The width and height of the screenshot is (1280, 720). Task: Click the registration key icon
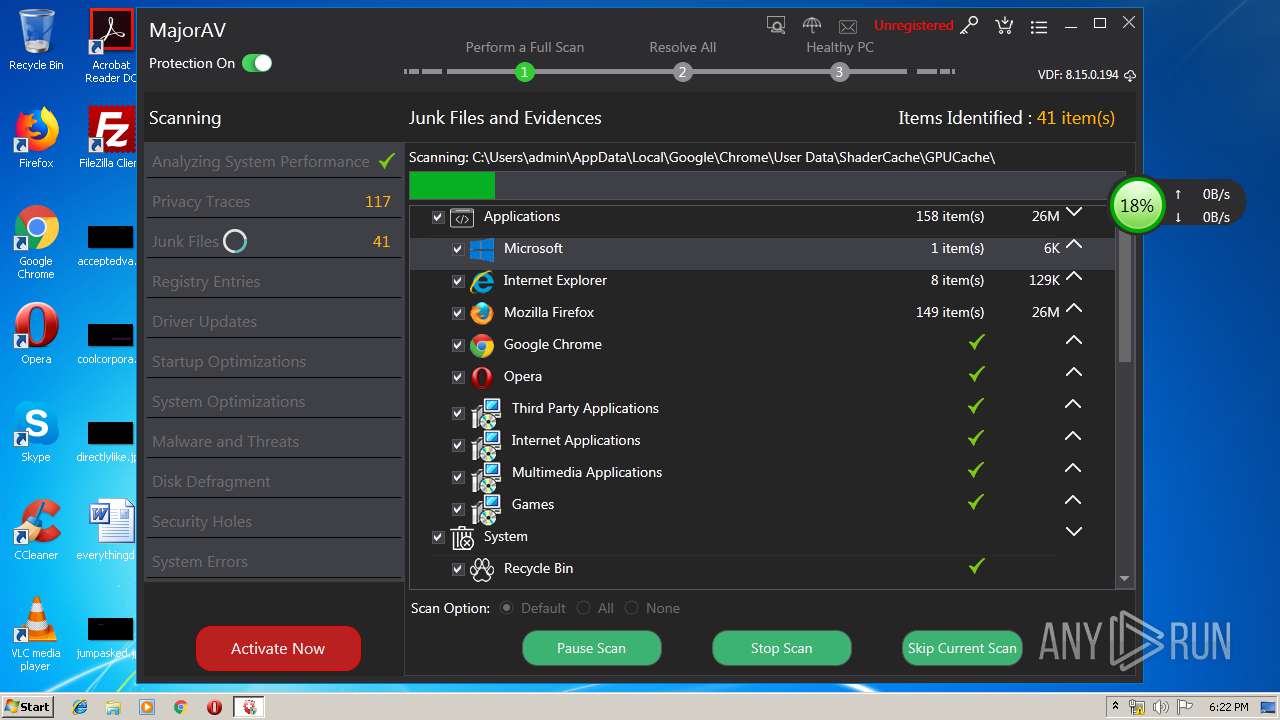969,26
